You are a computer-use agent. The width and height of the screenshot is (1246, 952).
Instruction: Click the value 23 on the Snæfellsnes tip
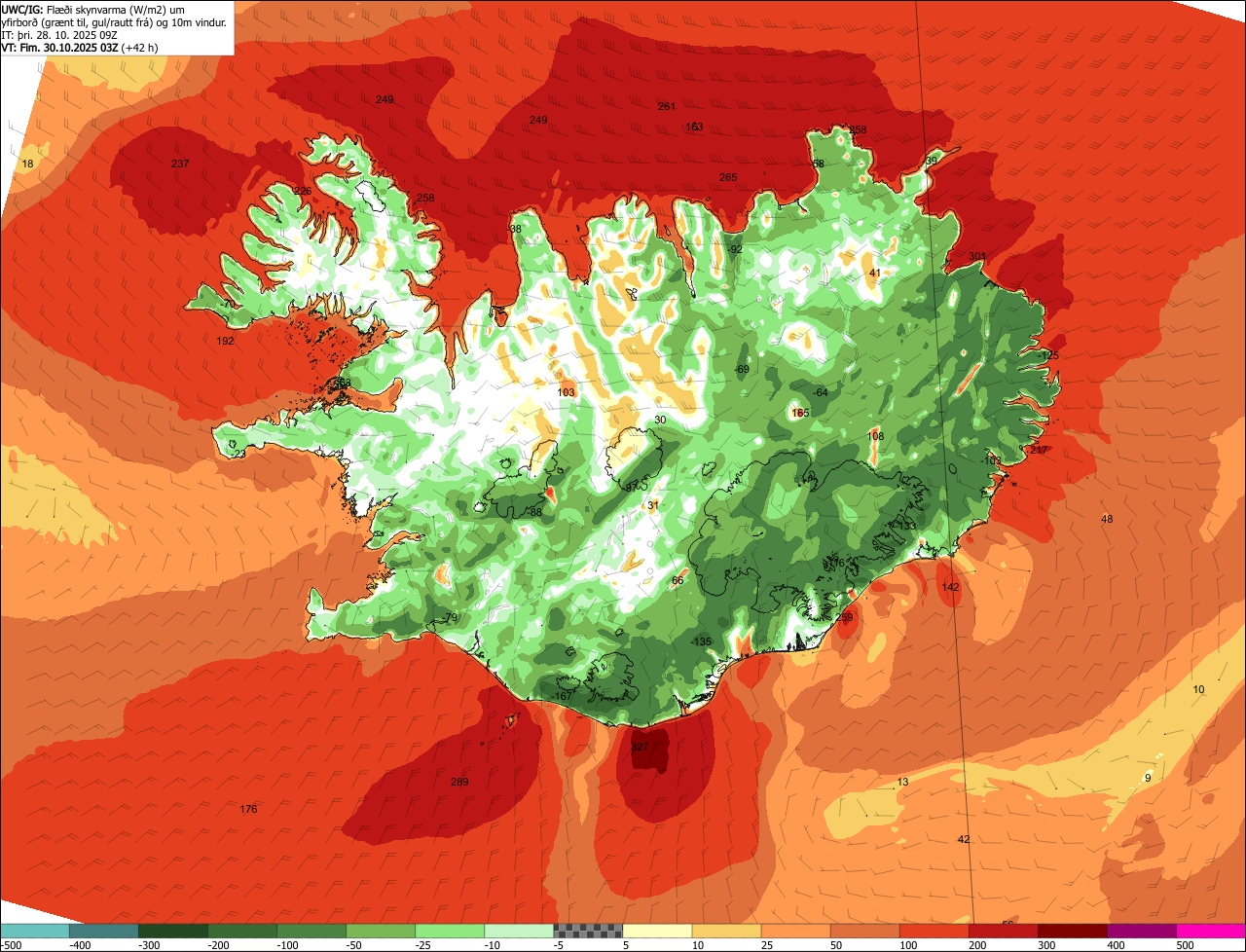[x=239, y=454]
